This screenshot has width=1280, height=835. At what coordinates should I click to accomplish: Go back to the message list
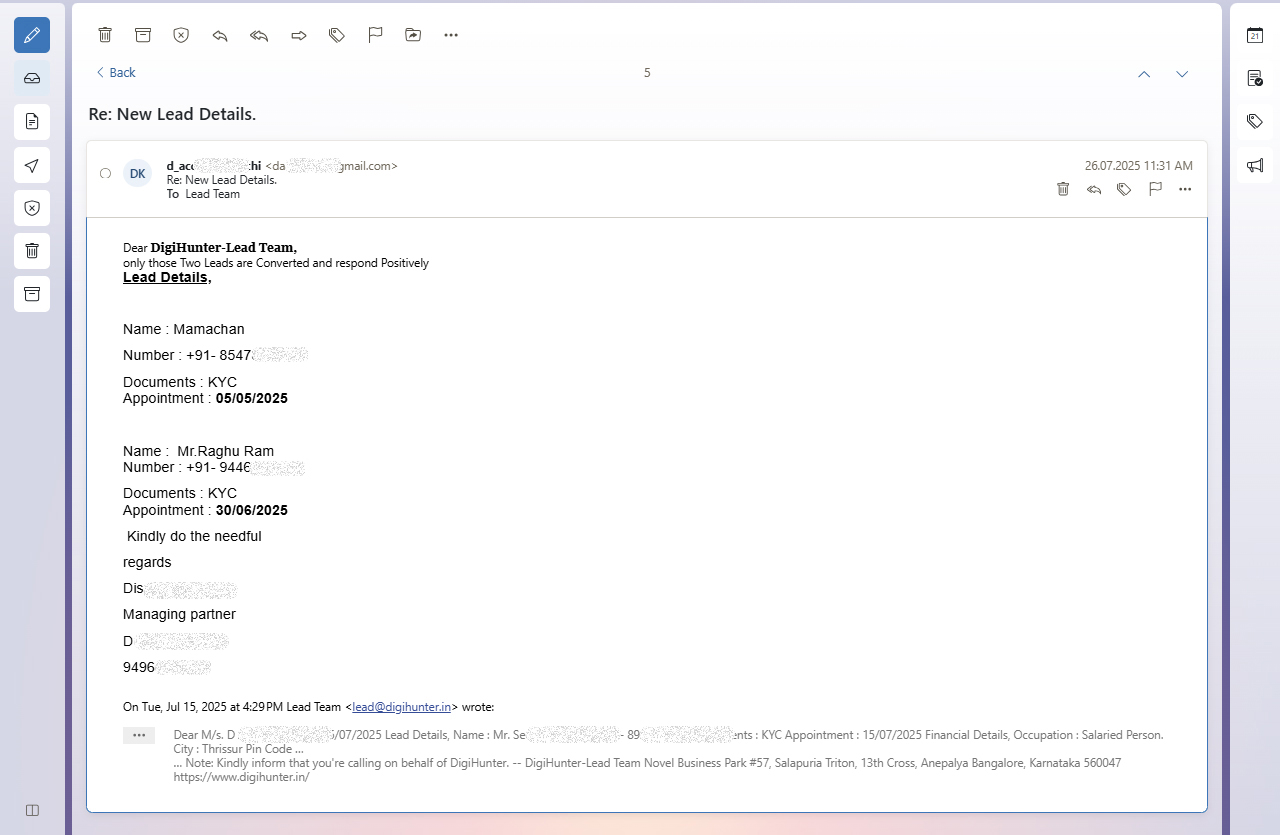[x=116, y=73]
